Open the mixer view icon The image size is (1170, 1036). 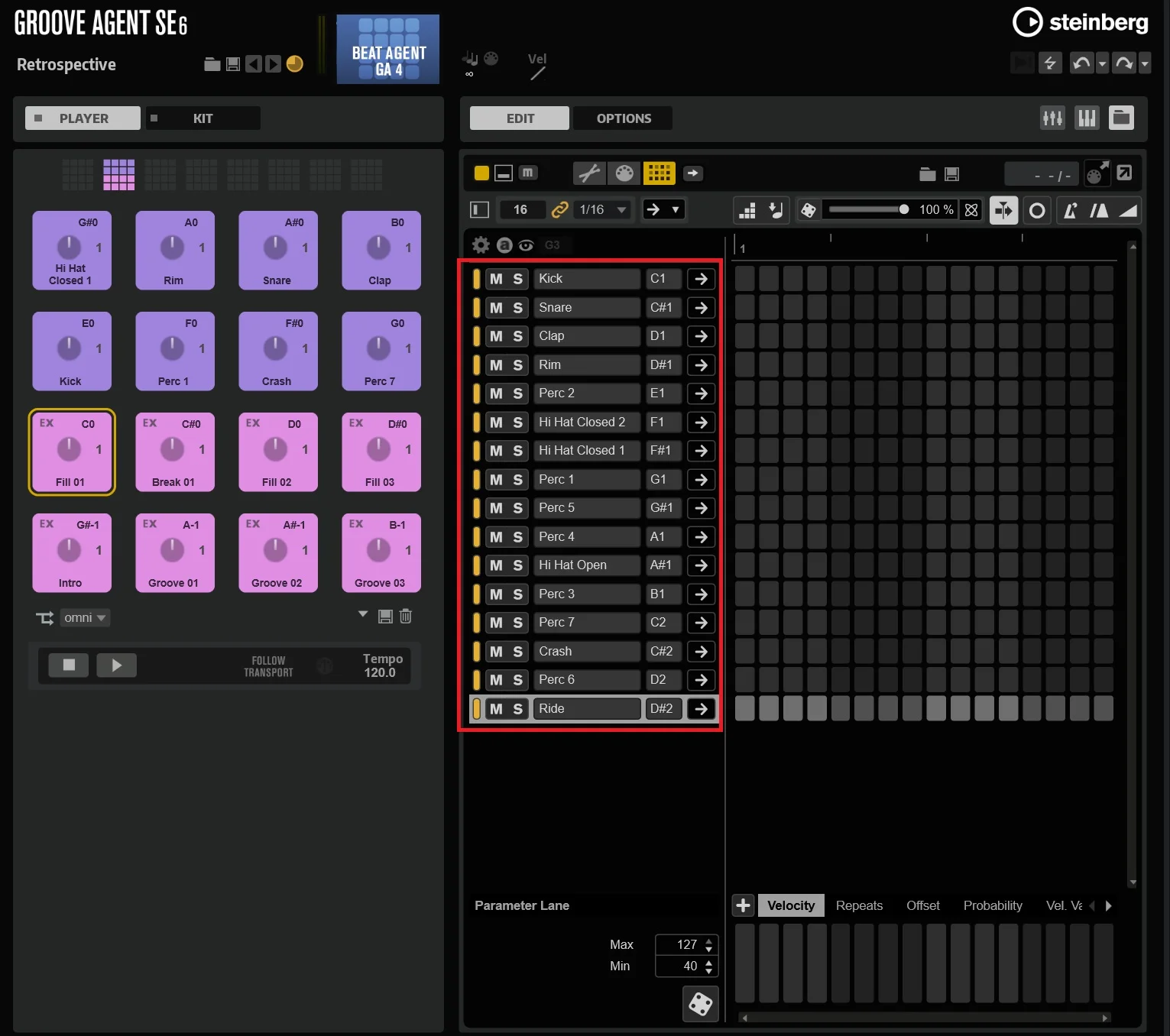coord(1052,118)
